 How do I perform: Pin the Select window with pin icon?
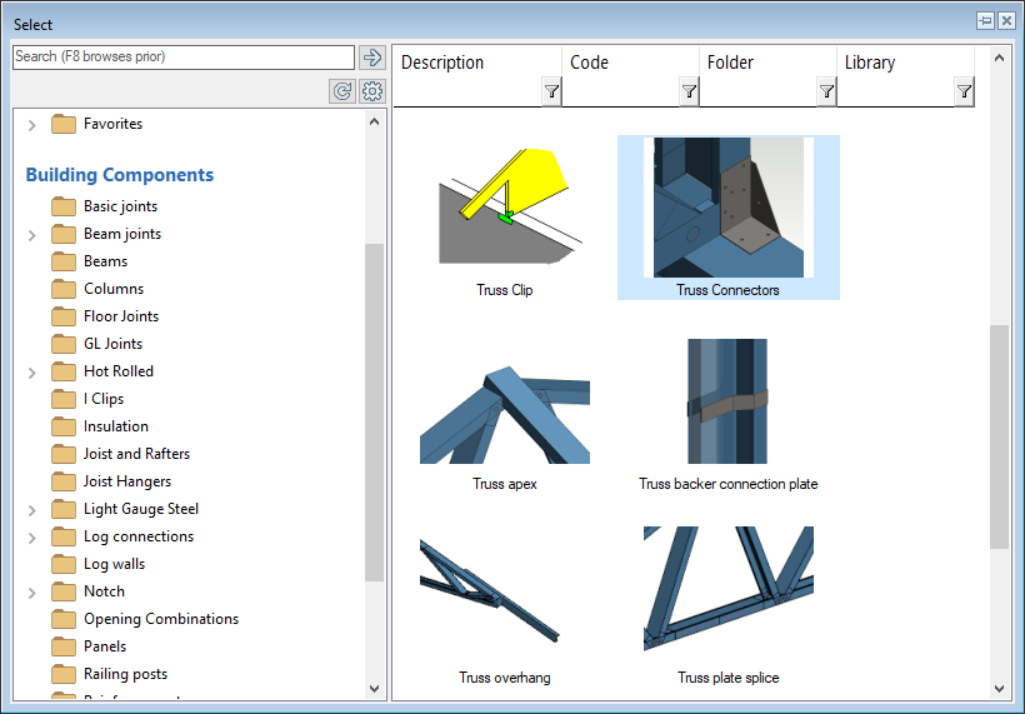tap(986, 22)
